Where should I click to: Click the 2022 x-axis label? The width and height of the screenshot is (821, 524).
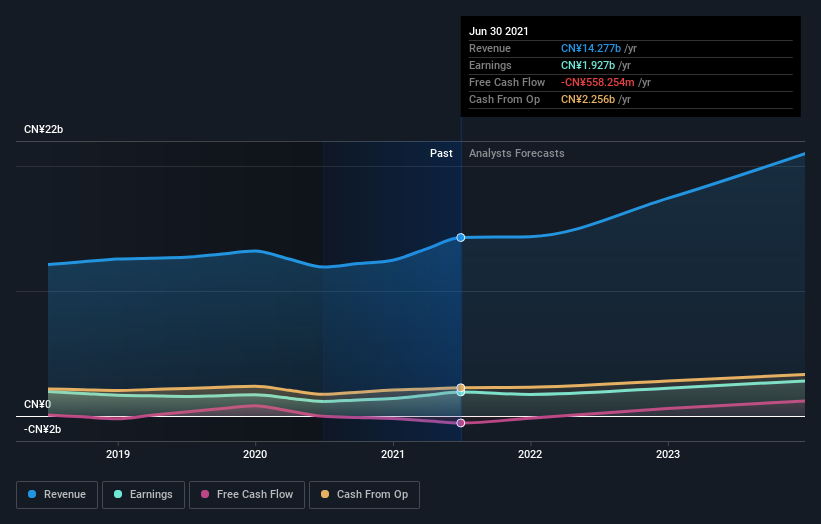coord(530,454)
